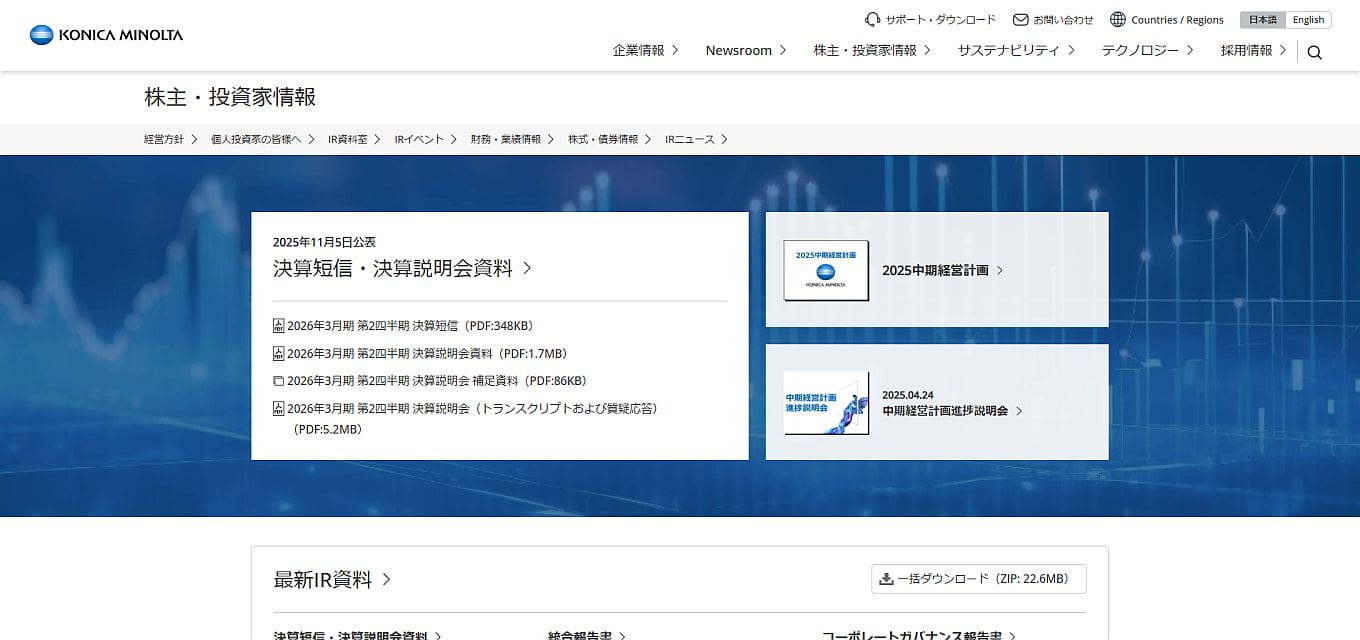Click the Konica Minolta logo

pos(106,35)
